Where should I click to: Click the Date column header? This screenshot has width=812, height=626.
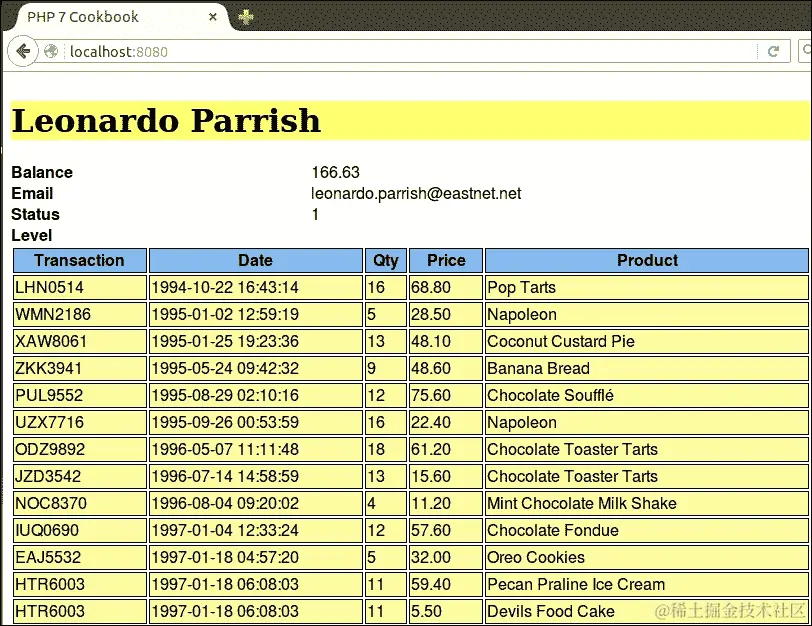coord(256,260)
